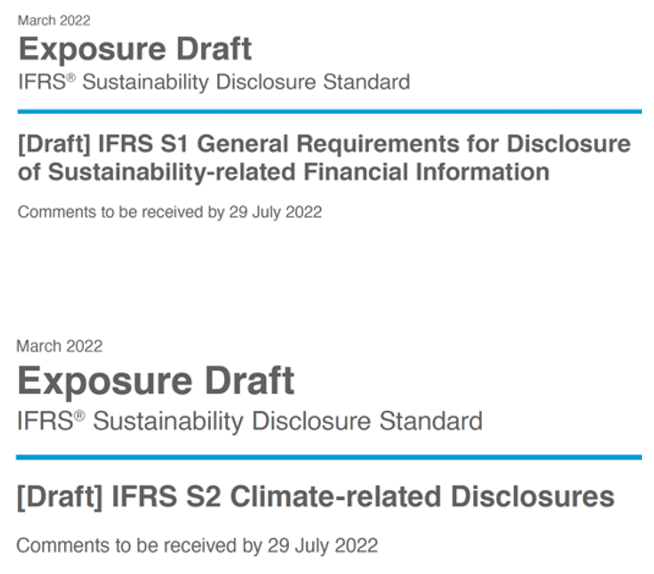Image resolution: width=654 pixels, height=574 pixels.
Task: Click the Sustainability-related Financial Information title line
Action: coord(284,172)
